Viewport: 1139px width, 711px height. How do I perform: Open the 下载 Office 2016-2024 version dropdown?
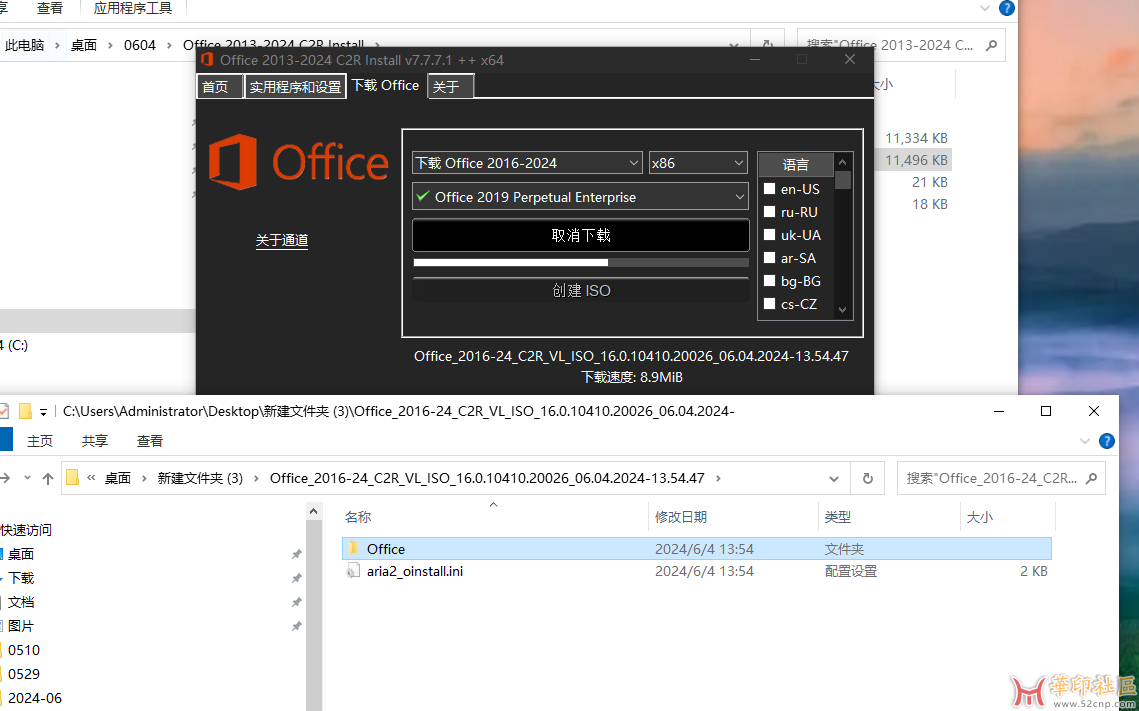point(527,163)
